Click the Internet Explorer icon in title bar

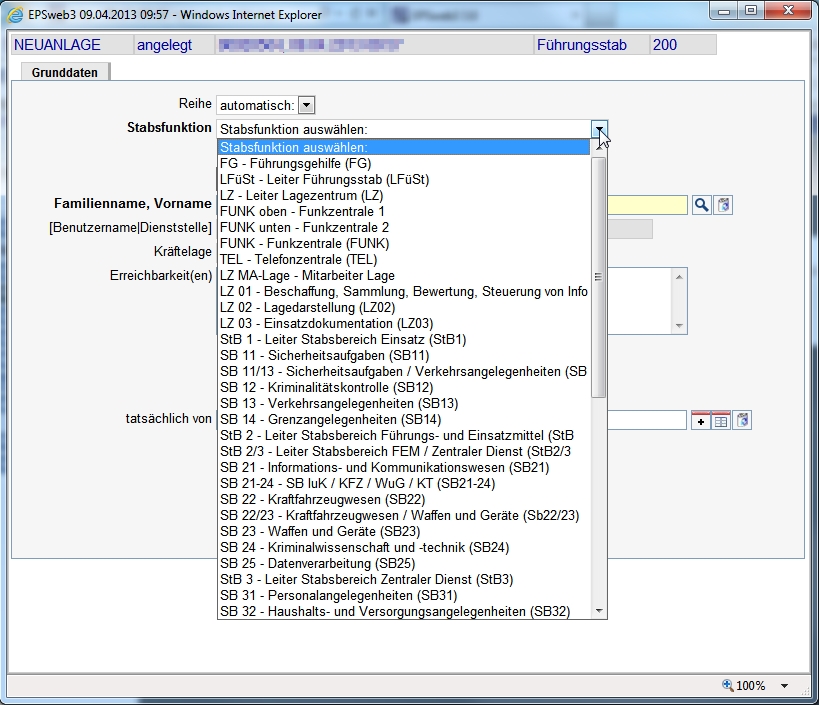click(x=16, y=15)
